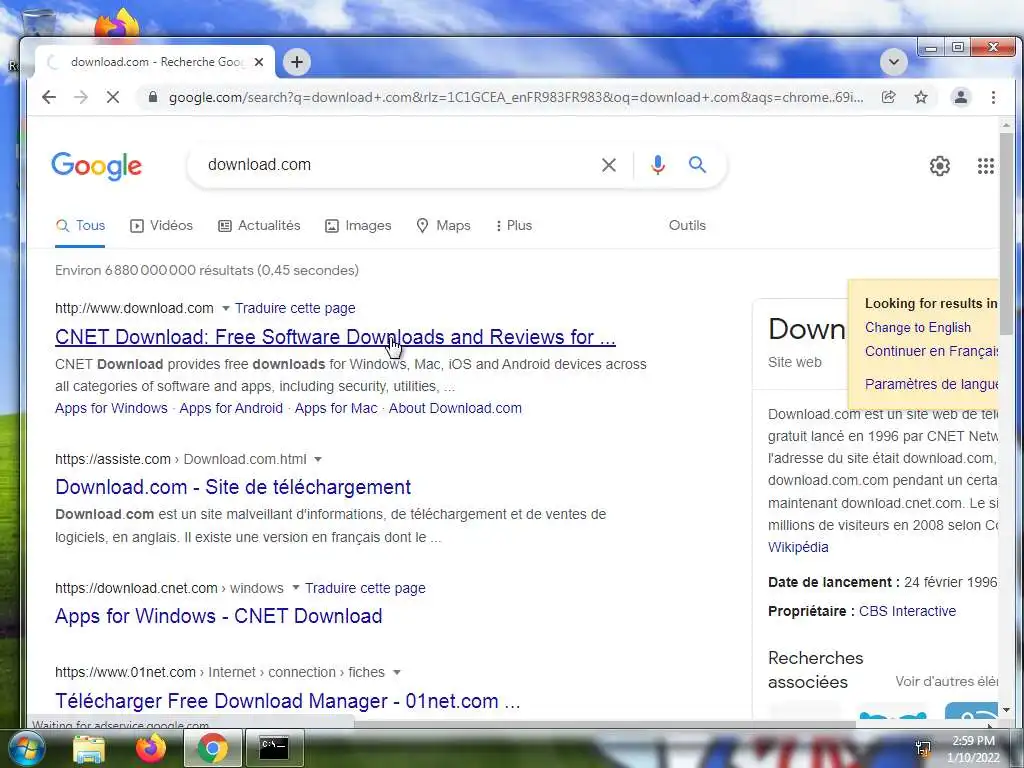The width and height of the screenshot is (1024, 768).
Task: Start voice search with the microphone
Action: 658,165
